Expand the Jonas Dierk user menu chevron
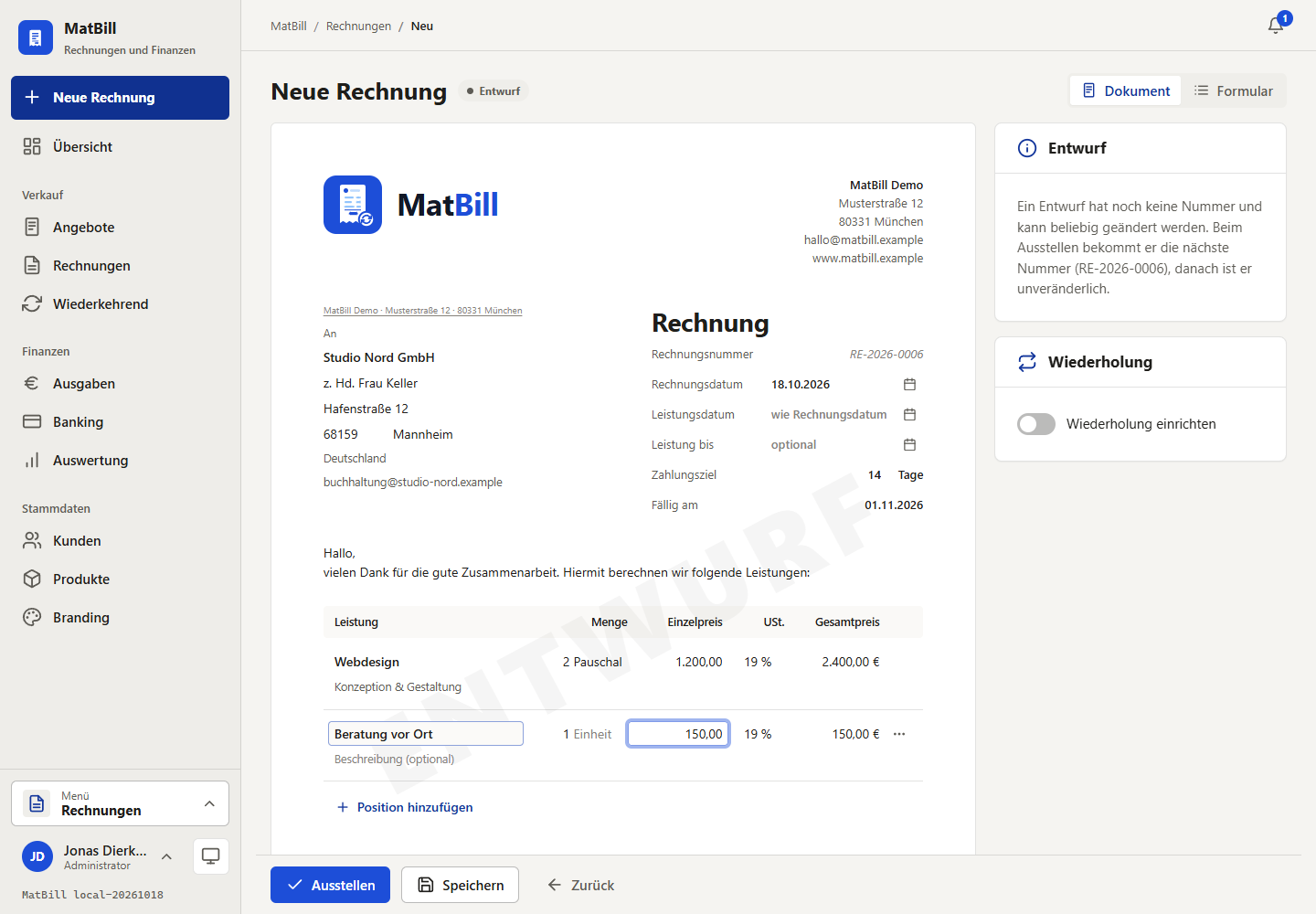The image size is (1316, 914). (x=166, y=856)
